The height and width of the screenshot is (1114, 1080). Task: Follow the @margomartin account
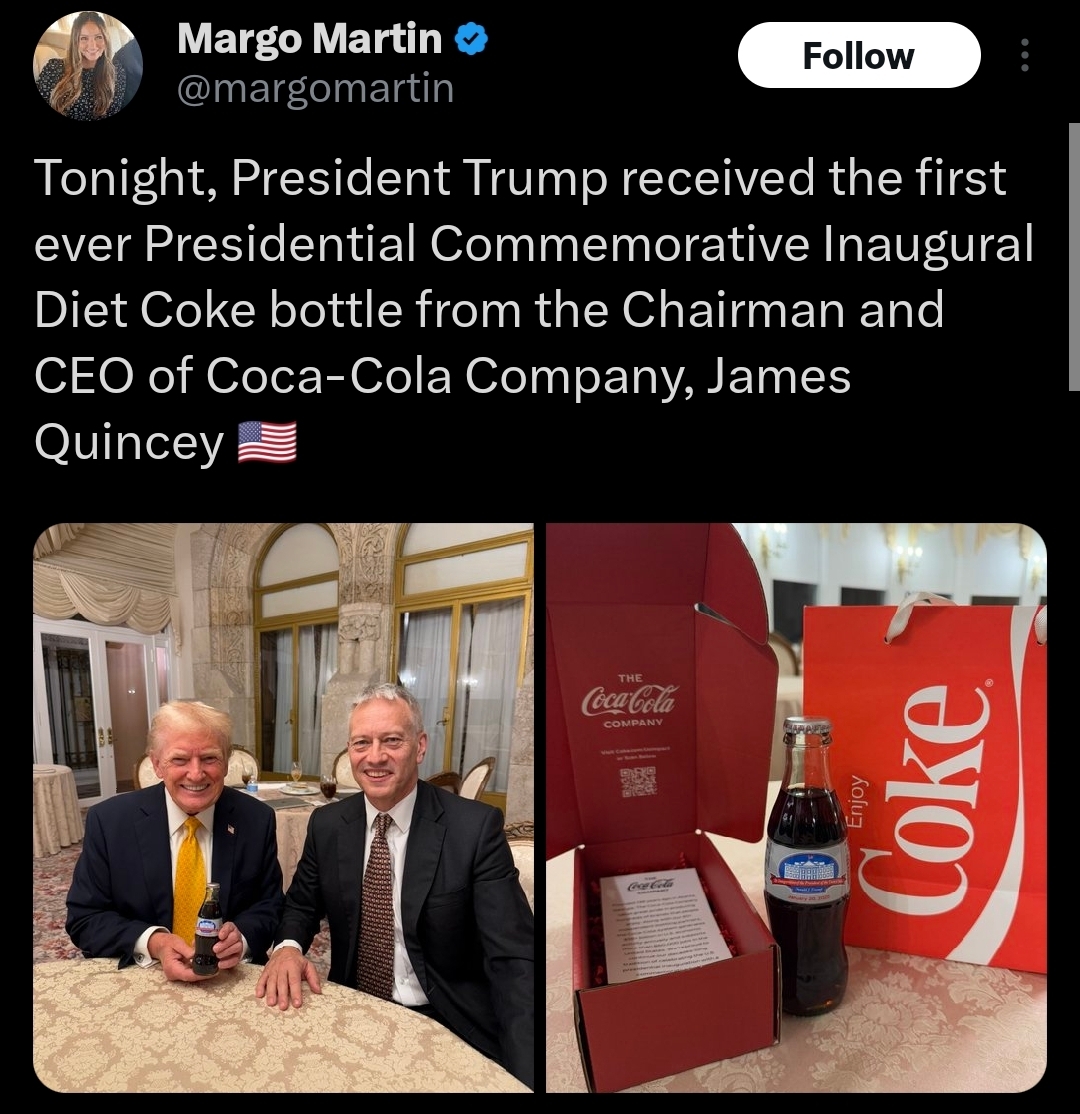click(x=859, y=55)
